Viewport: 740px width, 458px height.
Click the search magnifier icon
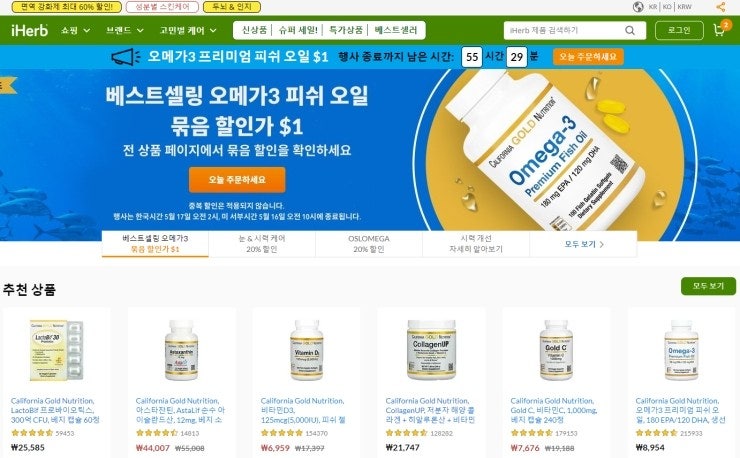[630, 30]
